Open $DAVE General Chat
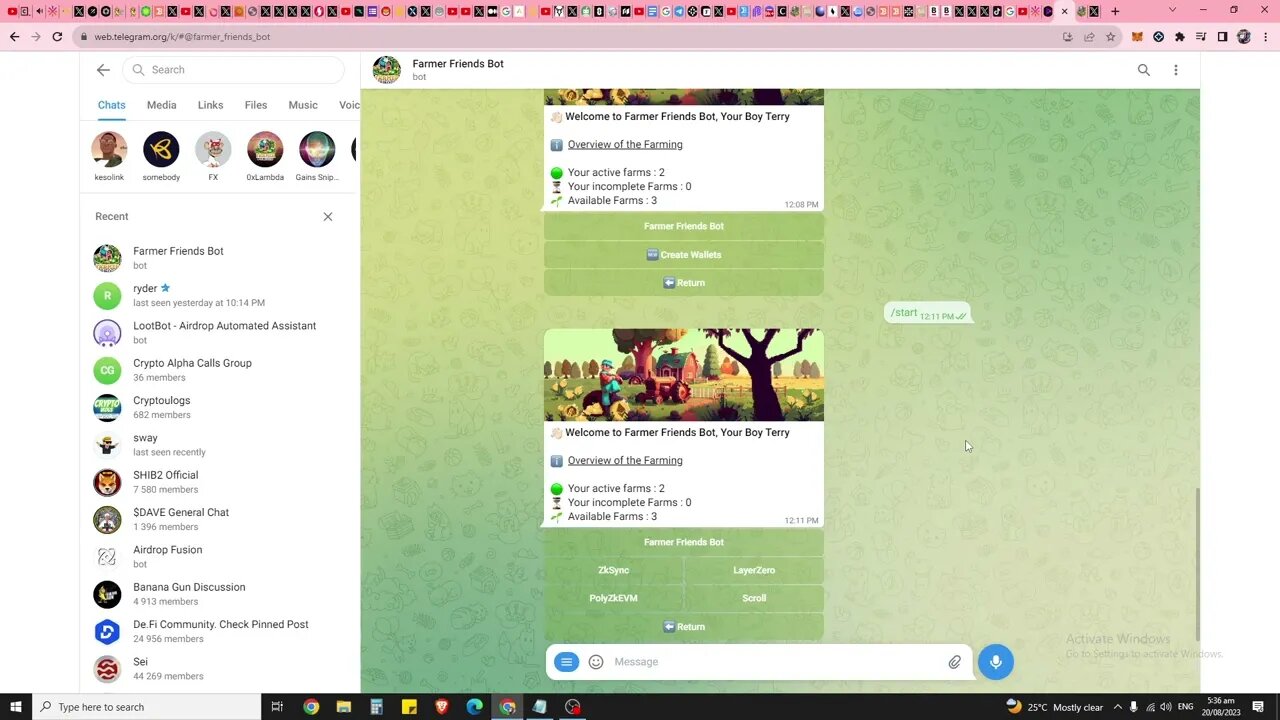1280x720 pixels. tap(219, 519)
